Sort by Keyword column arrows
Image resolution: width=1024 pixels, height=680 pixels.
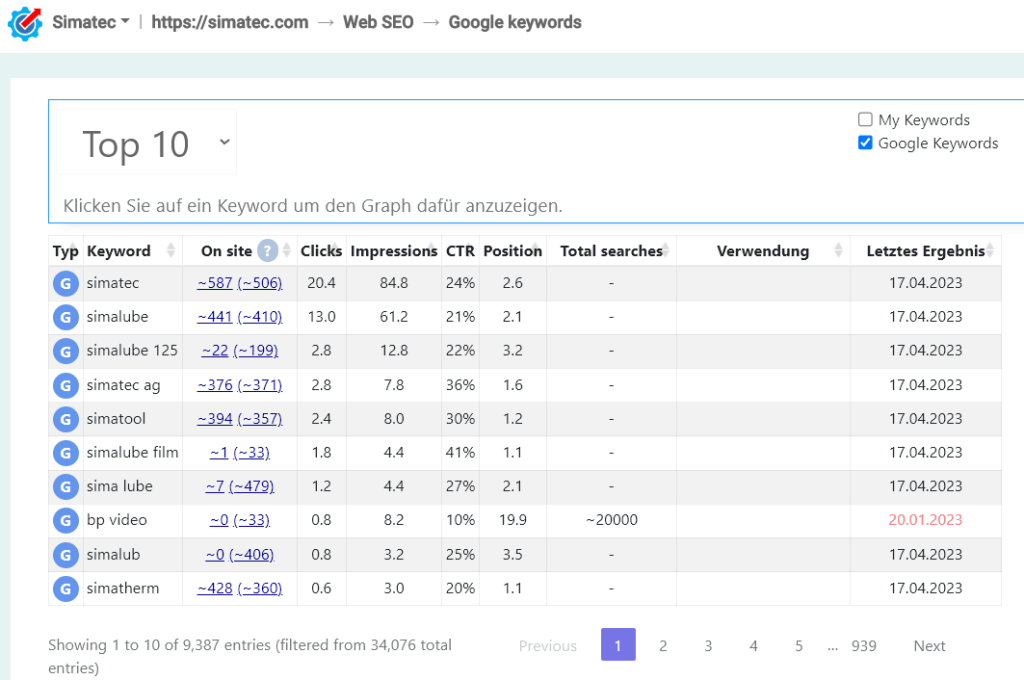(x=170, y=250)
